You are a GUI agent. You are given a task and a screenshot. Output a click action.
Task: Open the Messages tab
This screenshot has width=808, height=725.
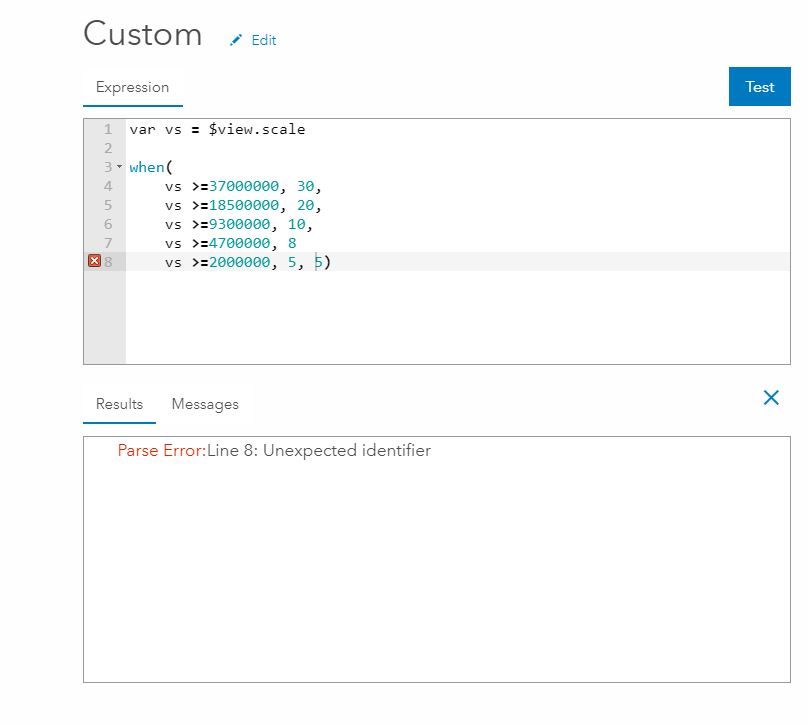[x=205, y=404]
